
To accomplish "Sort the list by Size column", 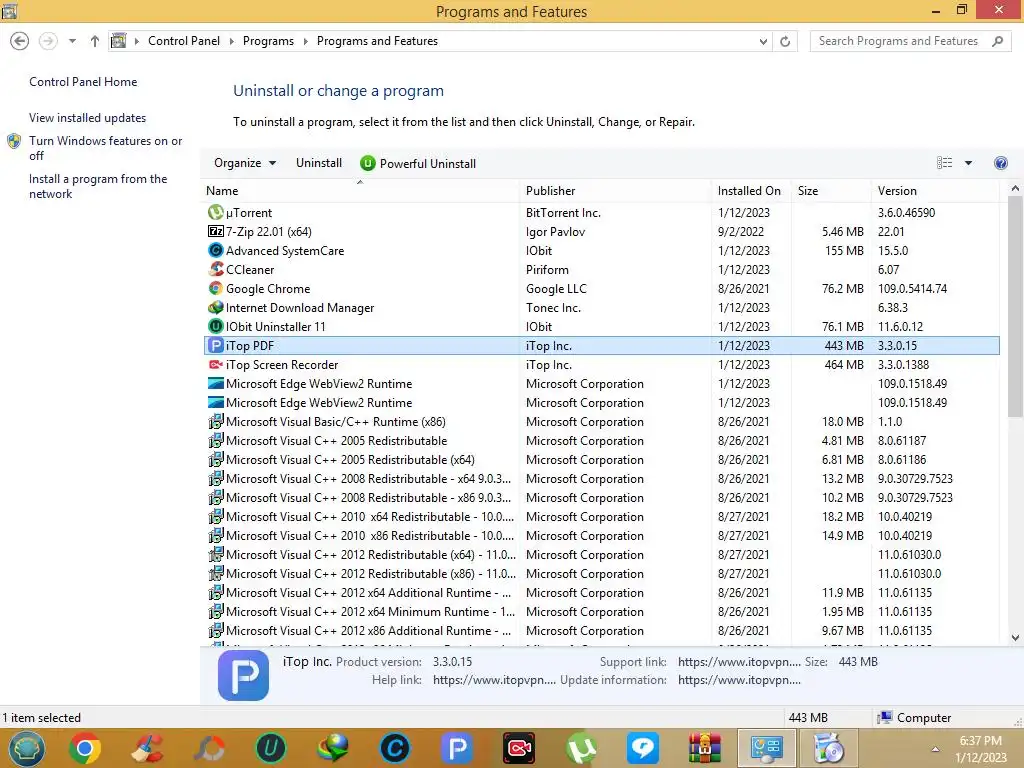I will 831,191.
